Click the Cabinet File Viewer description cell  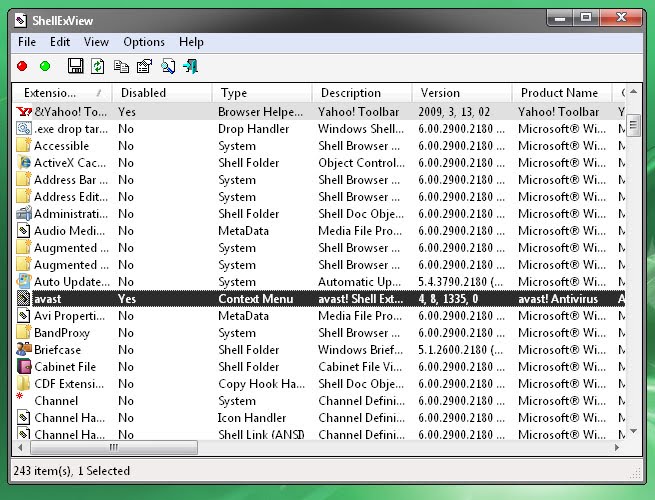360,367
